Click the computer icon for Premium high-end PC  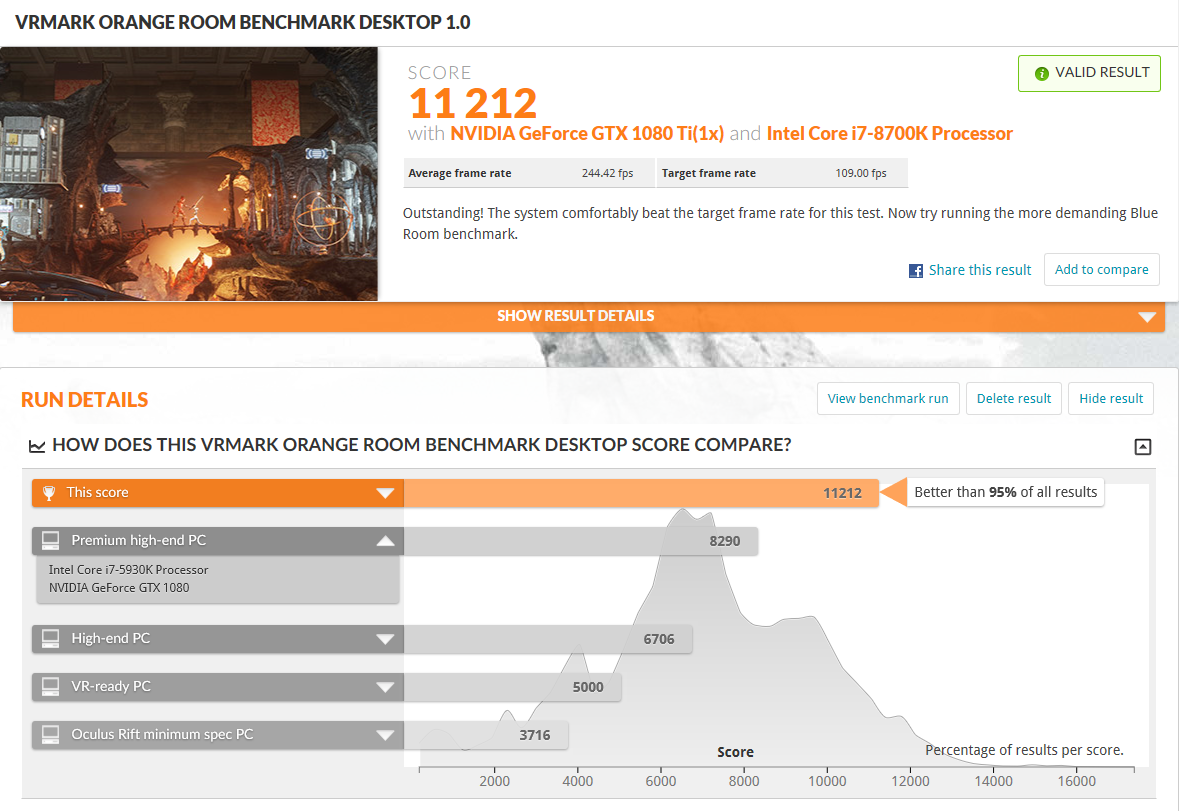point(50,540)
